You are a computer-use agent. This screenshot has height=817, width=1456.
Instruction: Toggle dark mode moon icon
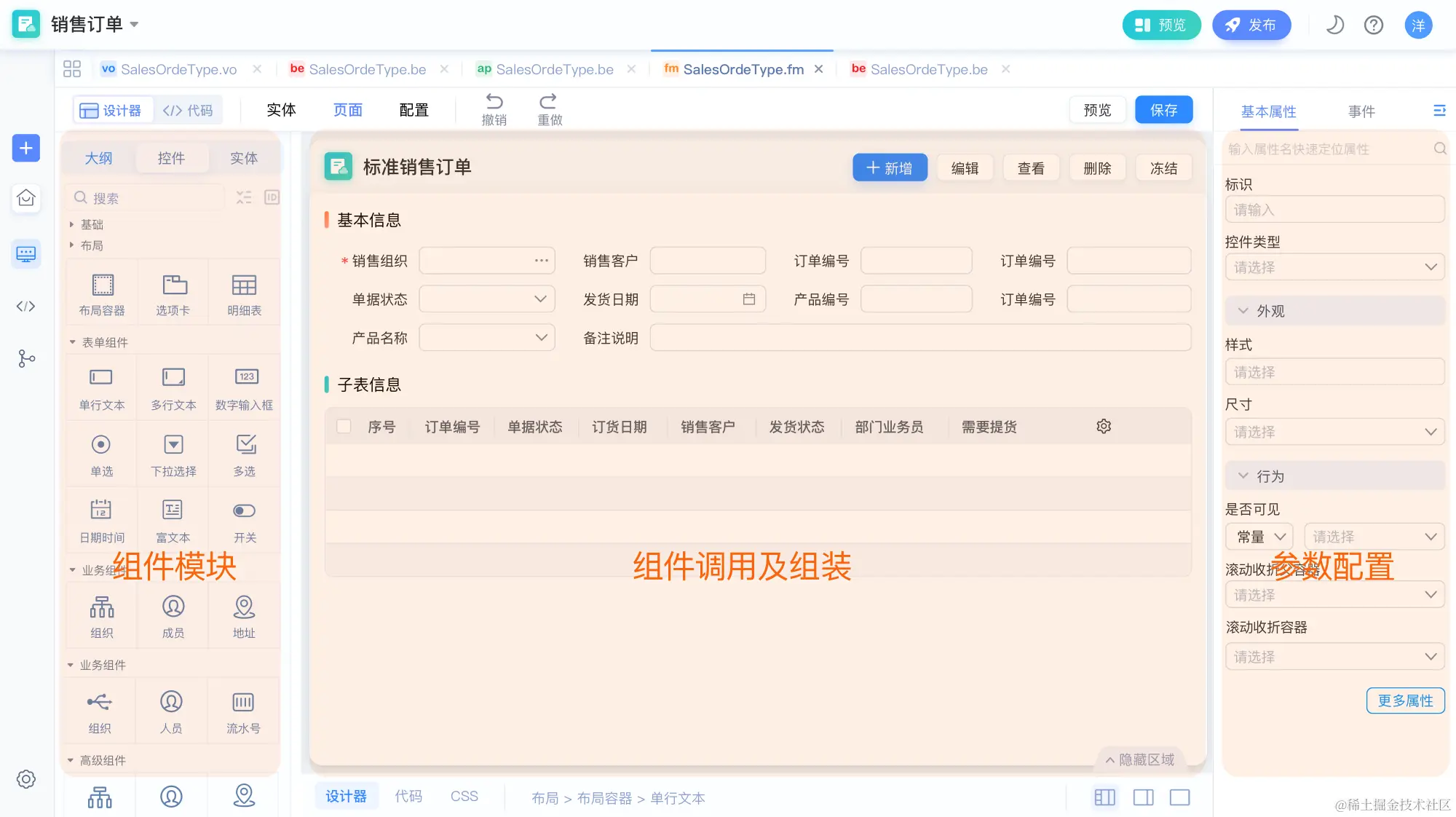point(1334,25)
